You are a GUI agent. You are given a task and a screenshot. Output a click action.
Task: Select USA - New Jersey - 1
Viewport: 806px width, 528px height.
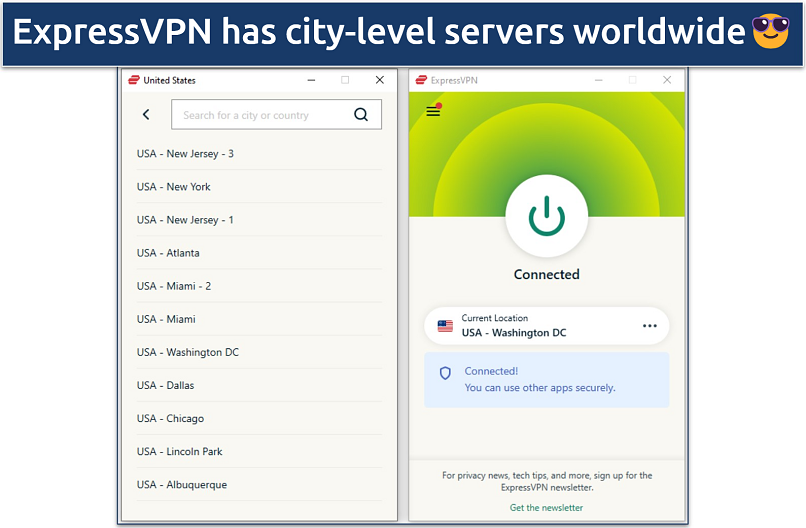[x=259, y=220]
